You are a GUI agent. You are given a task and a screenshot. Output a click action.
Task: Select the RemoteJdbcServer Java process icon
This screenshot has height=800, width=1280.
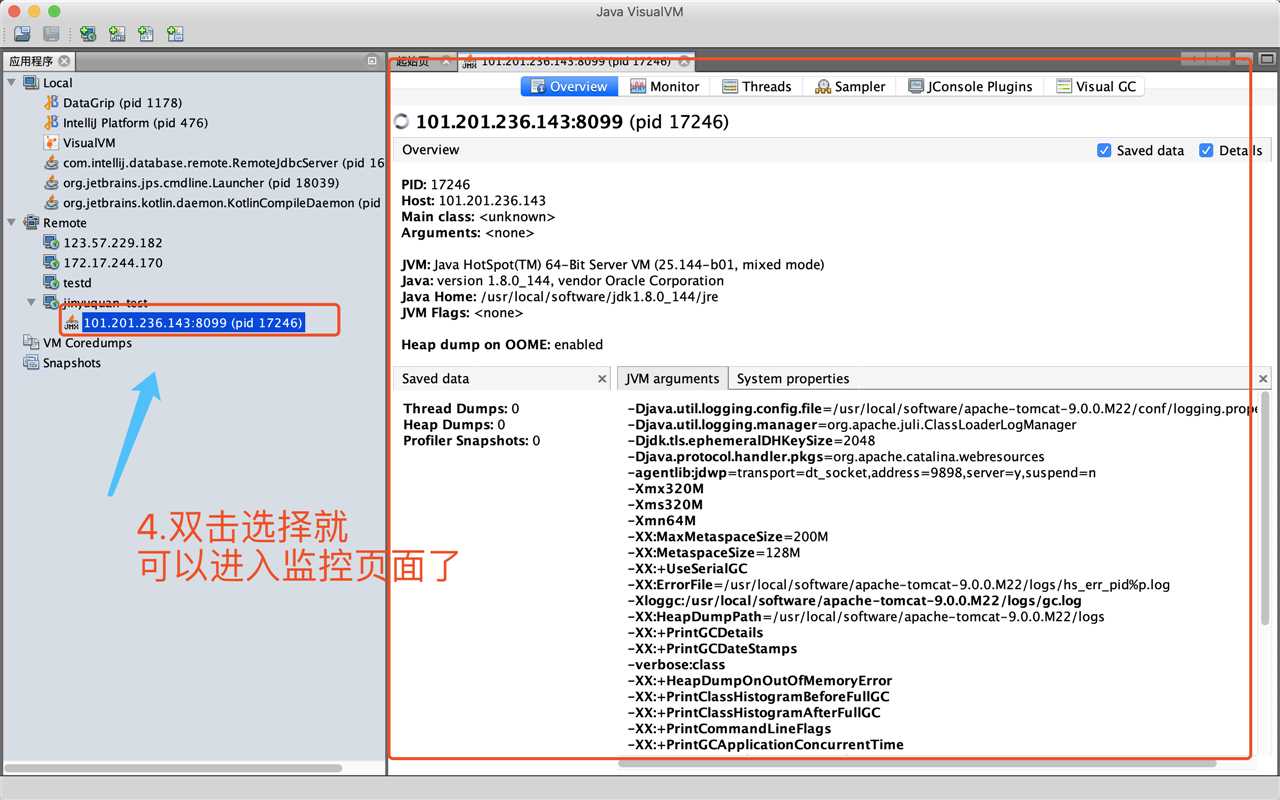[51, 163]
